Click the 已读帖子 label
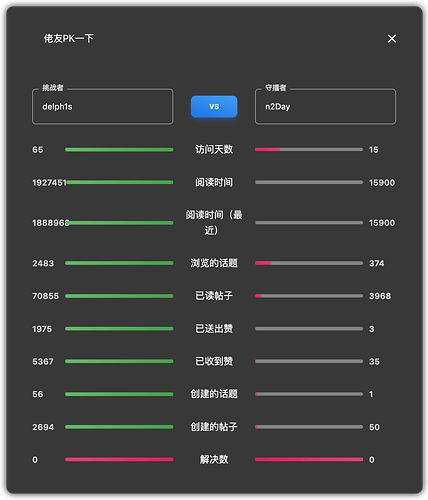The height and width of the screenshot is (500, 428). tap(214, 296)
